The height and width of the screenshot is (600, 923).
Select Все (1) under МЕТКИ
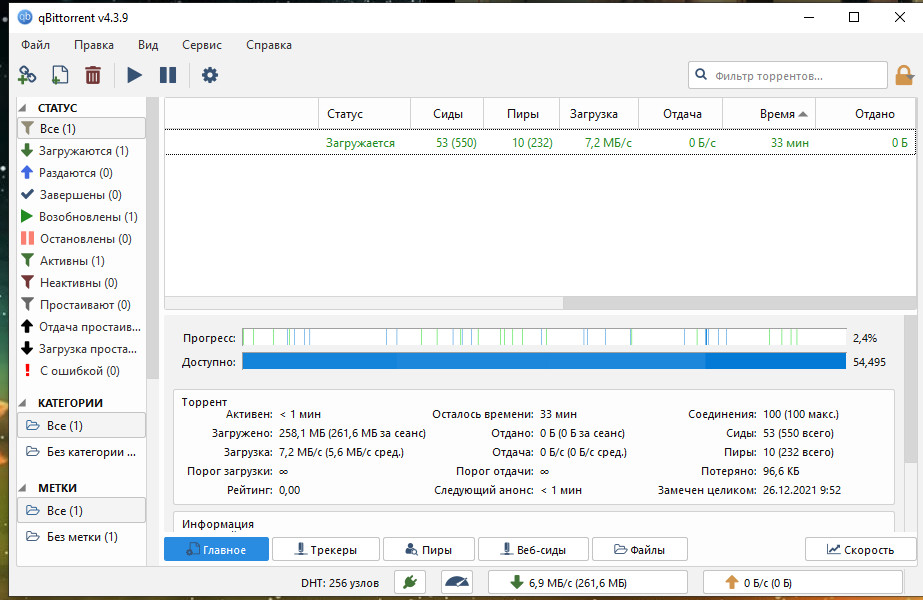(x=82, y=511)
